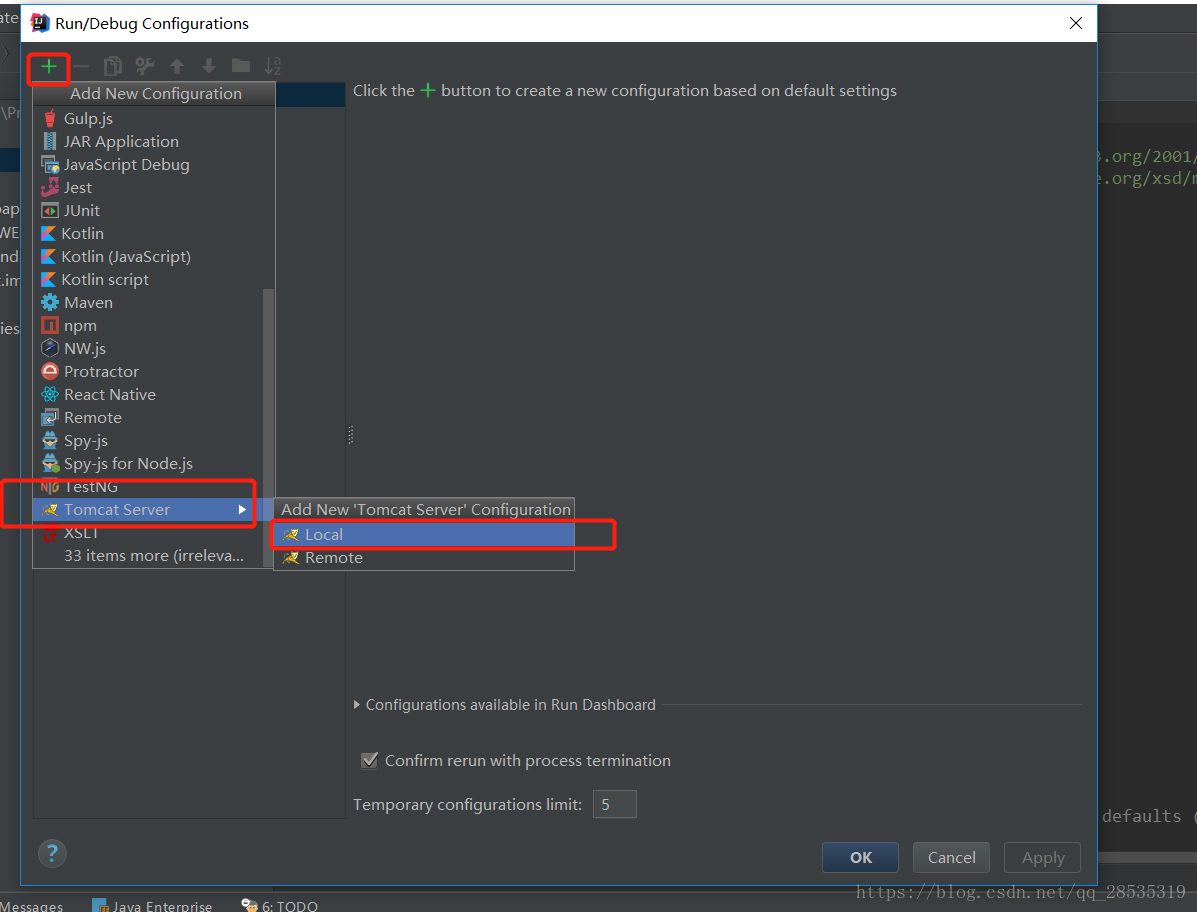Image resolution: width=1197 pixels, height=912 pixels.
Task: Choose React Native configuration
Action: point(149,395)
